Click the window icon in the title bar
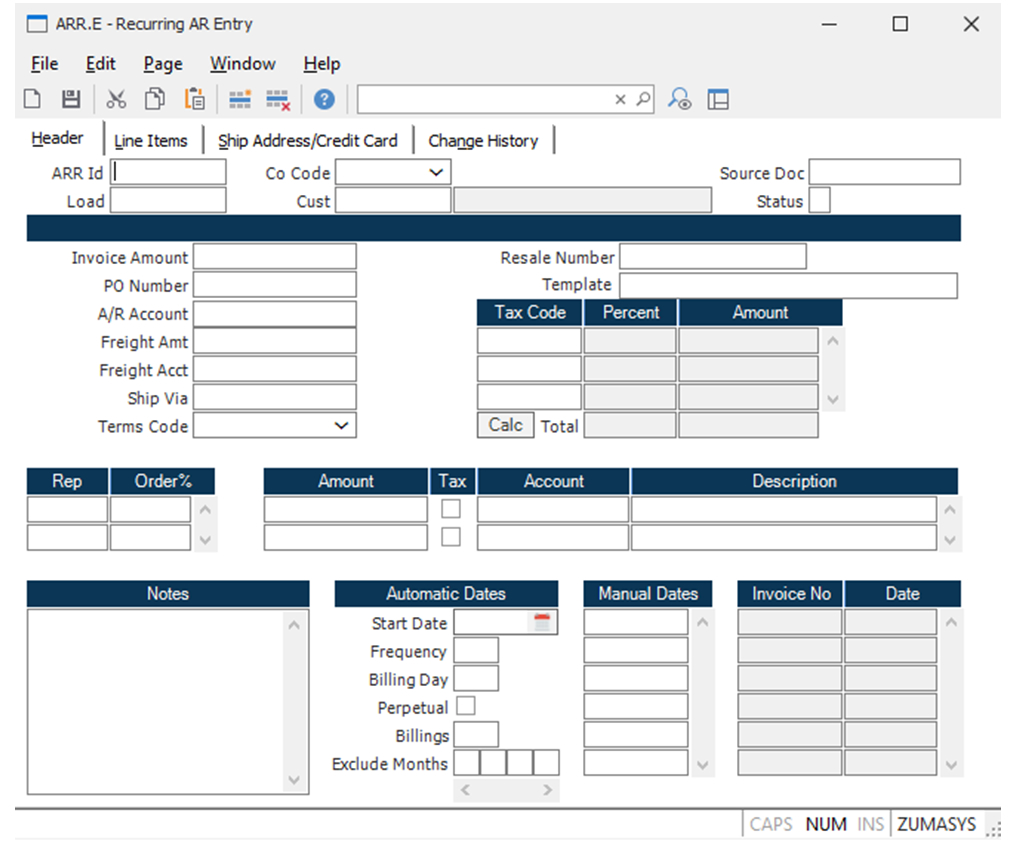Screen dimensions: 1015x843 tap(37, 24)
